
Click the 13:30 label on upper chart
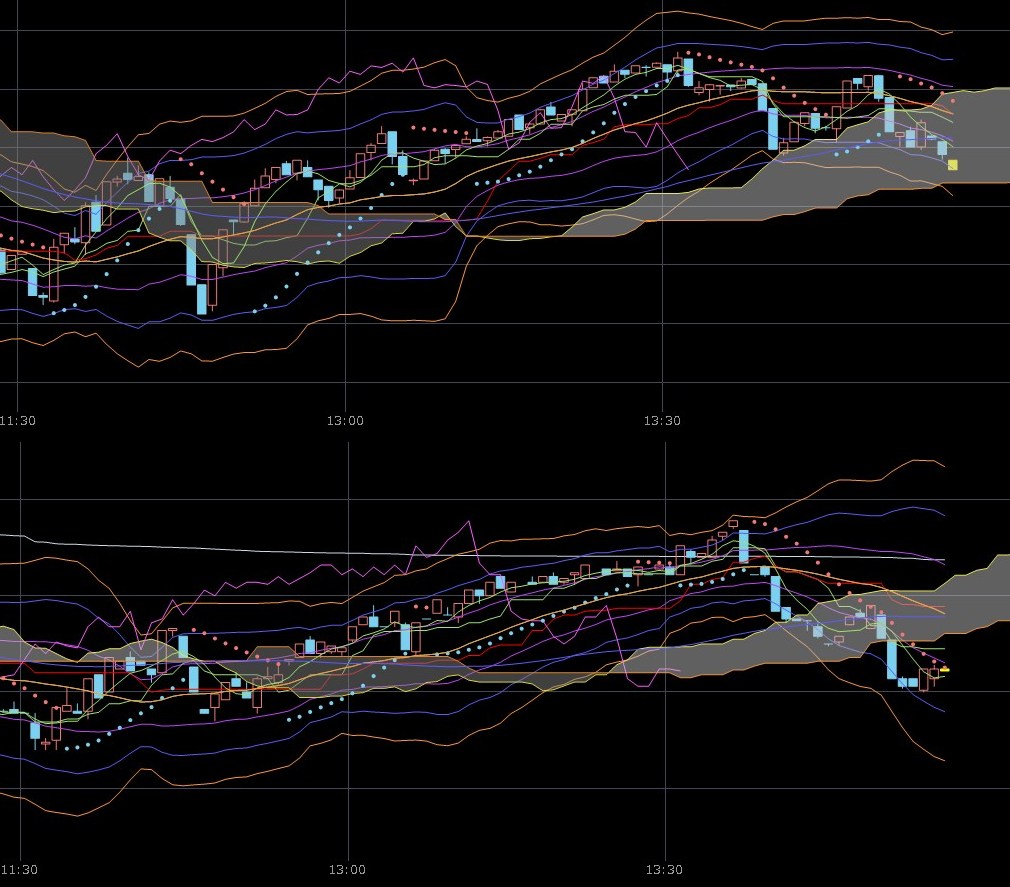(663, 421)
